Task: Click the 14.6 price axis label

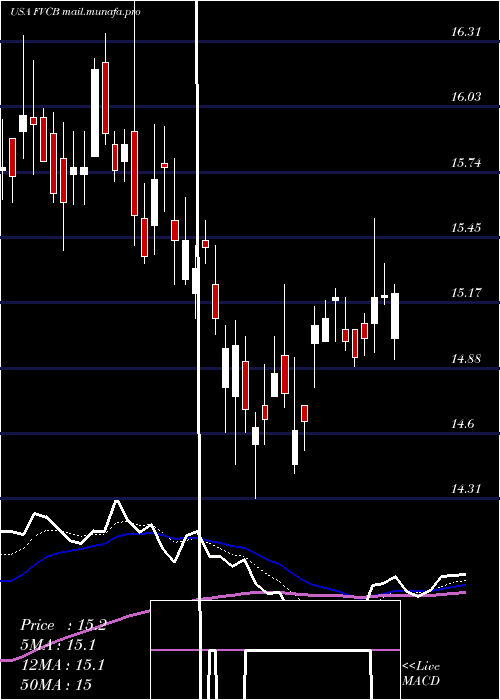Action: pos(462,424)
